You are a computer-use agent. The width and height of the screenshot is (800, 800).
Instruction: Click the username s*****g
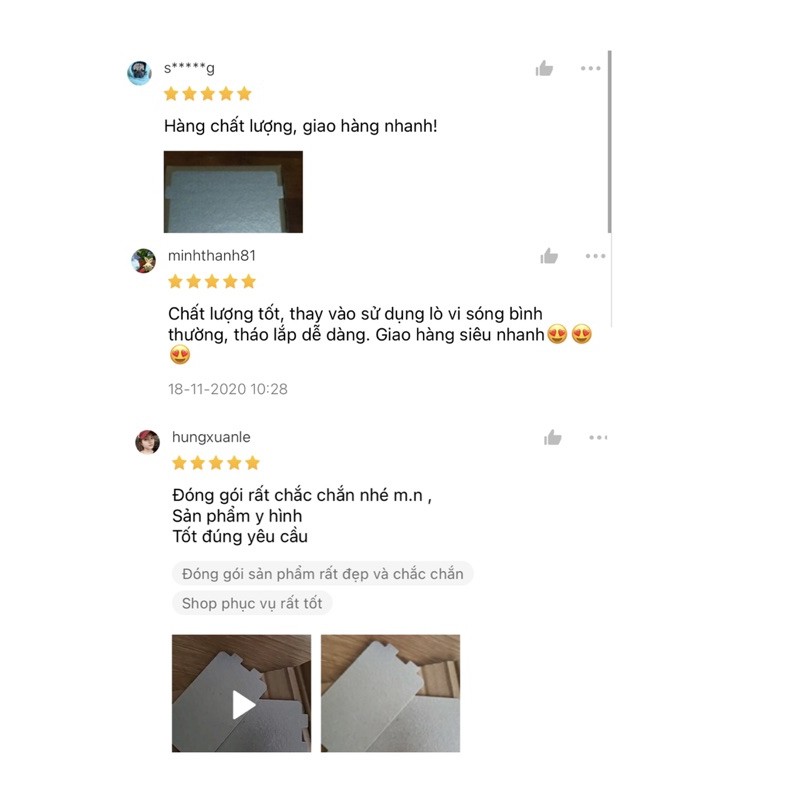click(189, 68)
